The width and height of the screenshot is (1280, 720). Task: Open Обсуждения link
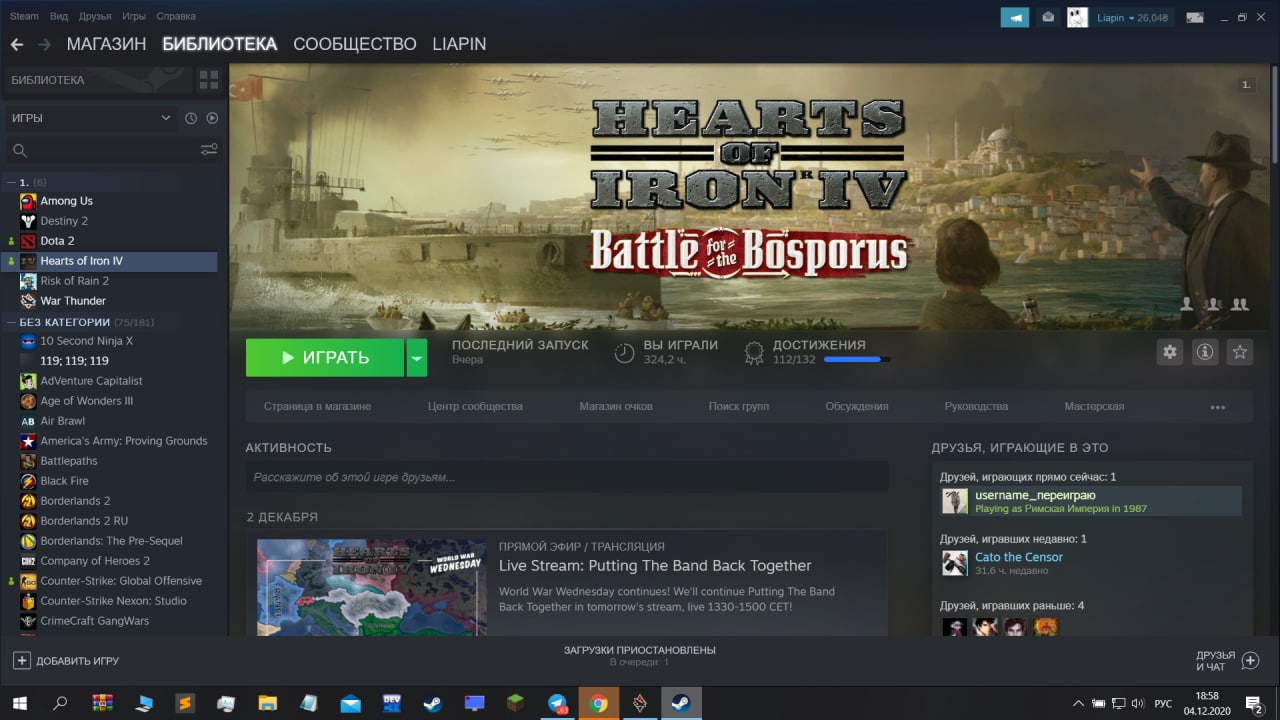[857, 407]
